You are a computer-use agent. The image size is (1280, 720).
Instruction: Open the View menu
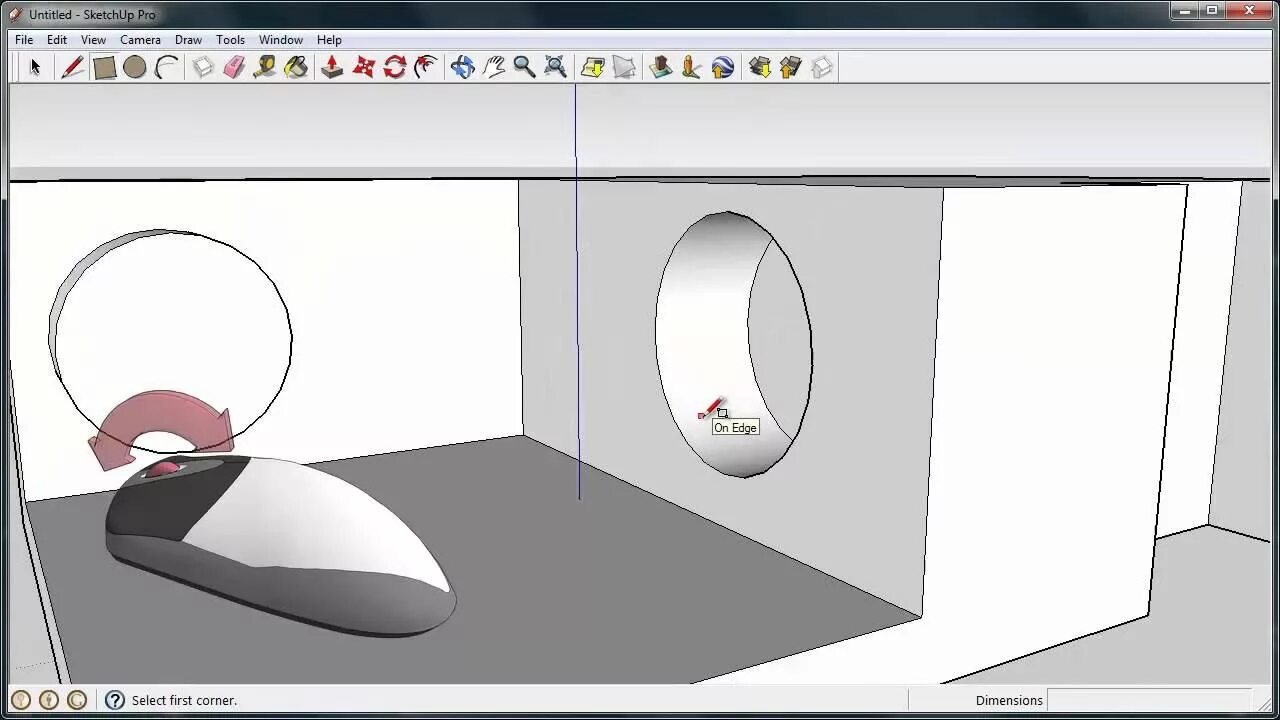pyautogui.click(x=93, y=40)
